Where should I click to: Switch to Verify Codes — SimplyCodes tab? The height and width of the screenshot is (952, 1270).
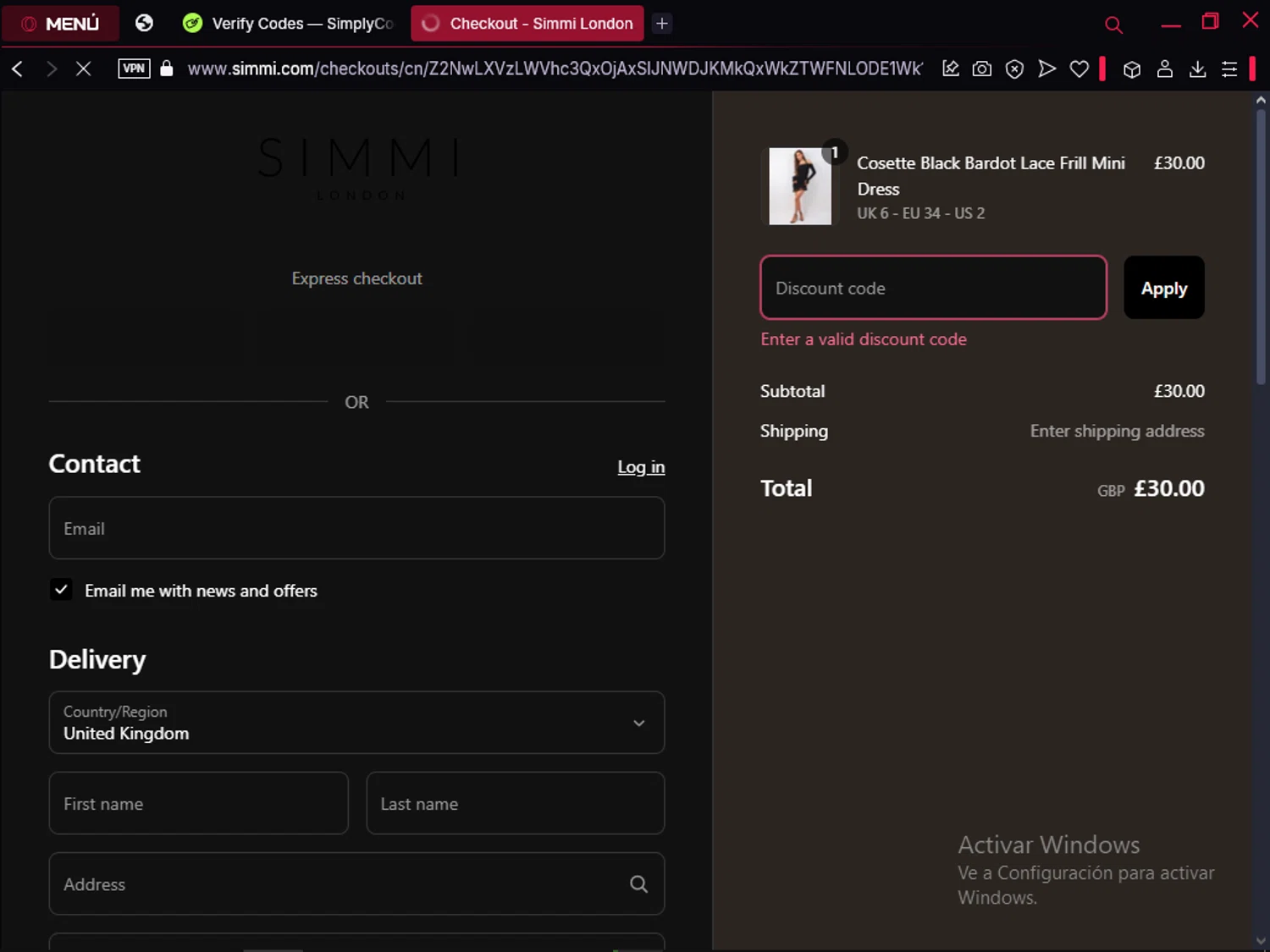pos(289,24)
